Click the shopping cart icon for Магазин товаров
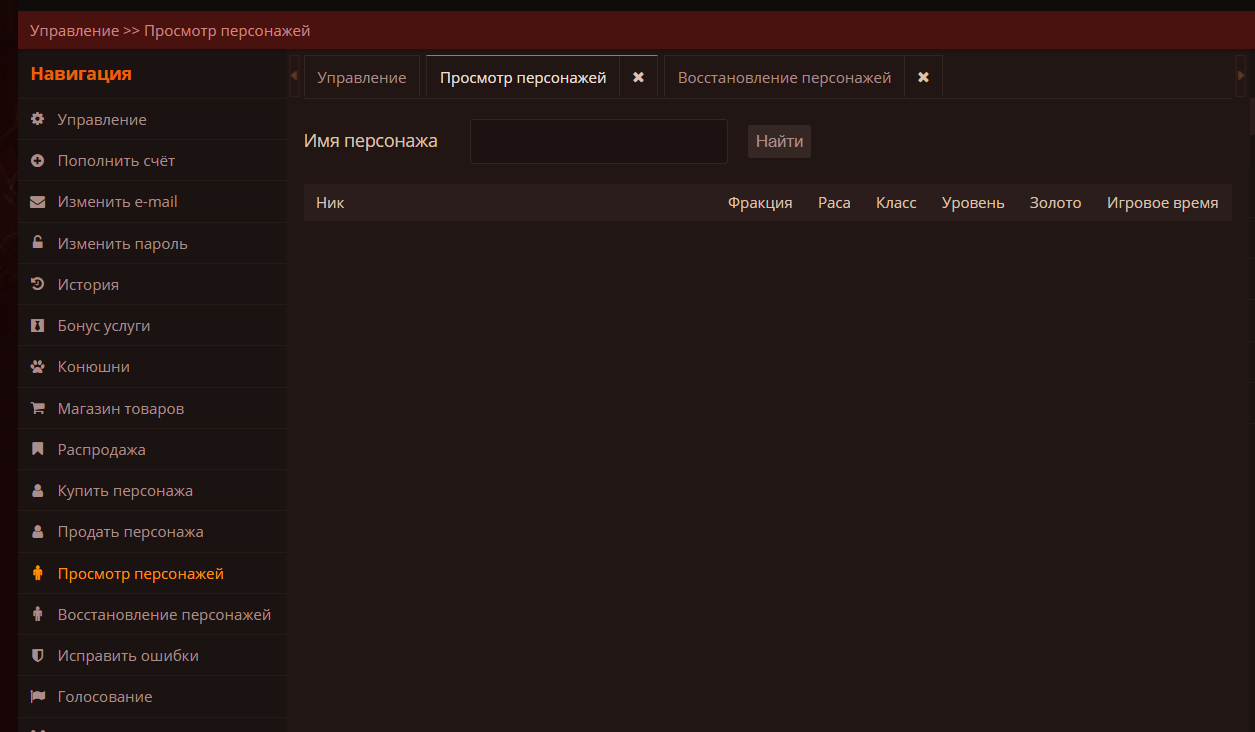The height and width of the screenshot is (732, 1255). click(38, 408)
